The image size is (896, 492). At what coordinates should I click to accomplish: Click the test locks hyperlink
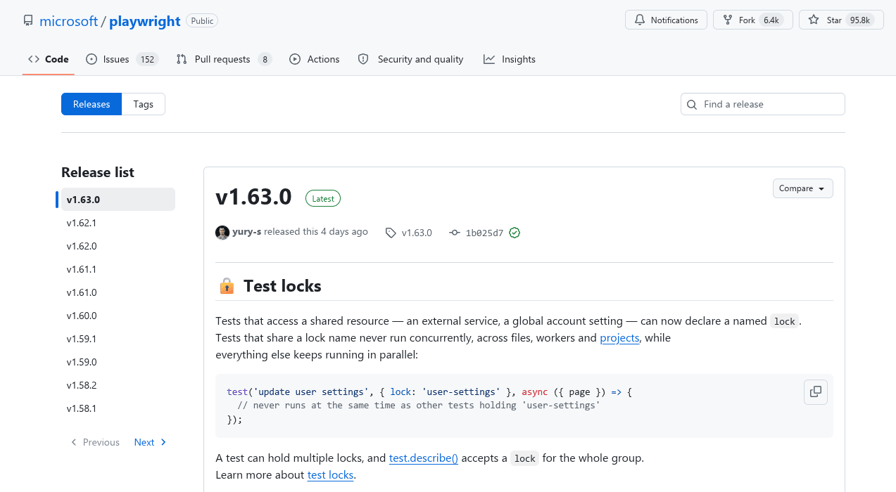tap(330, 475)
